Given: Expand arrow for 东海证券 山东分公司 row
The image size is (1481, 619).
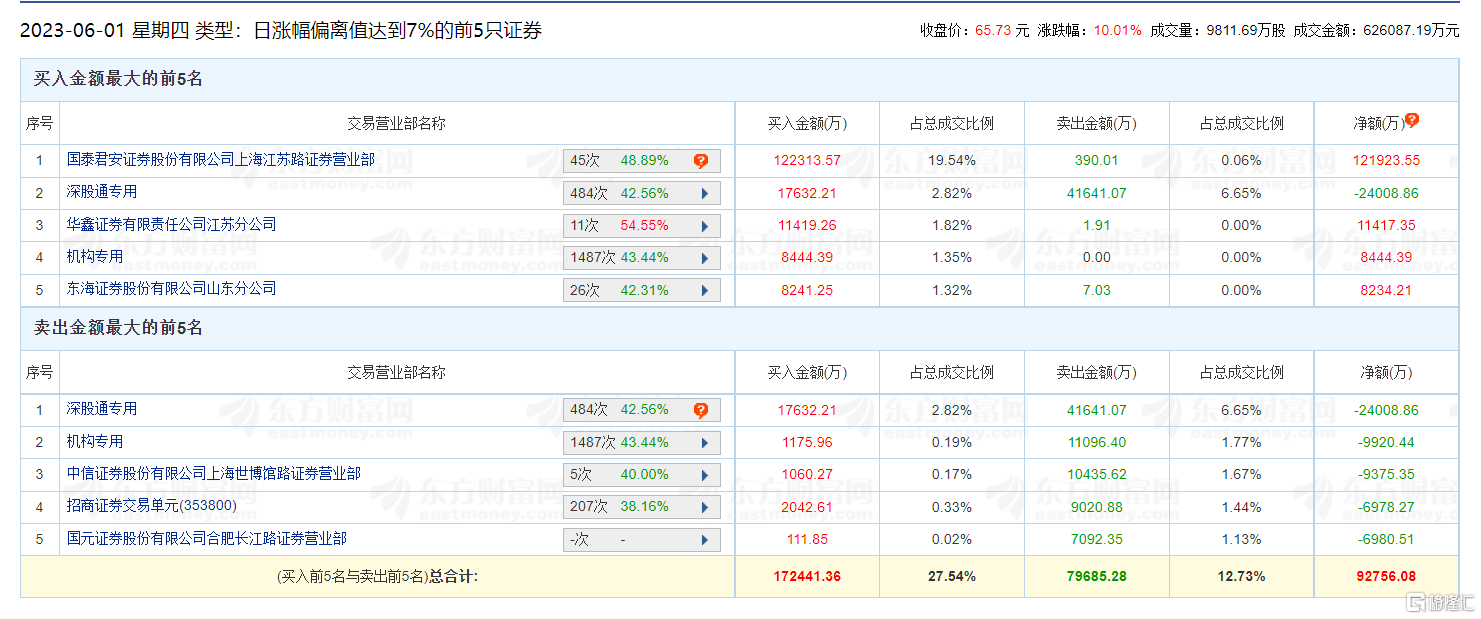Looking at the screenshot, I should pyautogui.click(x=704, y=290).
